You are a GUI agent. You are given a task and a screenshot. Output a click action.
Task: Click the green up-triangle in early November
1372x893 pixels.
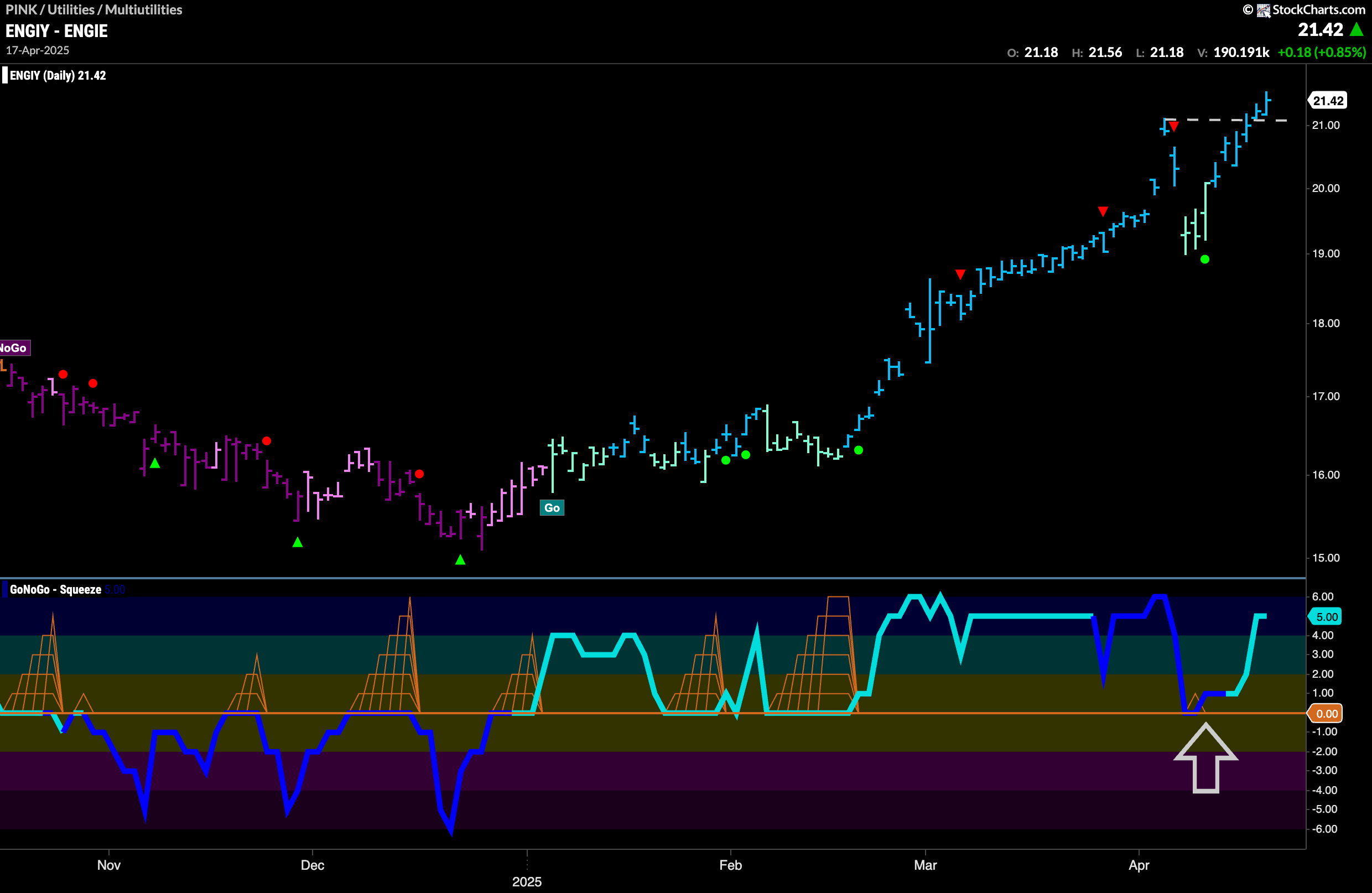click(x=154, y=463)
